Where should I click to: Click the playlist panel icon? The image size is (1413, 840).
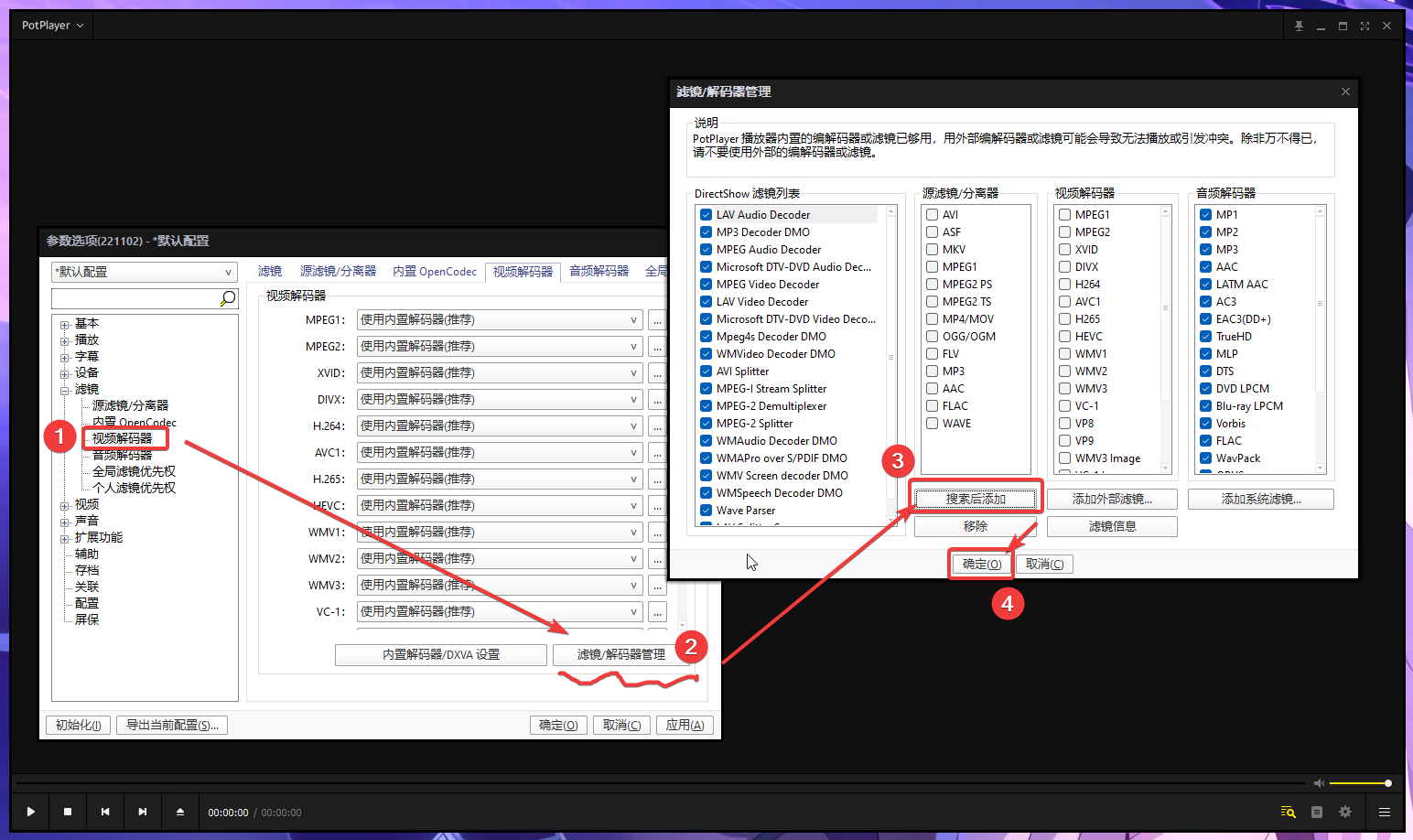coord(1316,812)
